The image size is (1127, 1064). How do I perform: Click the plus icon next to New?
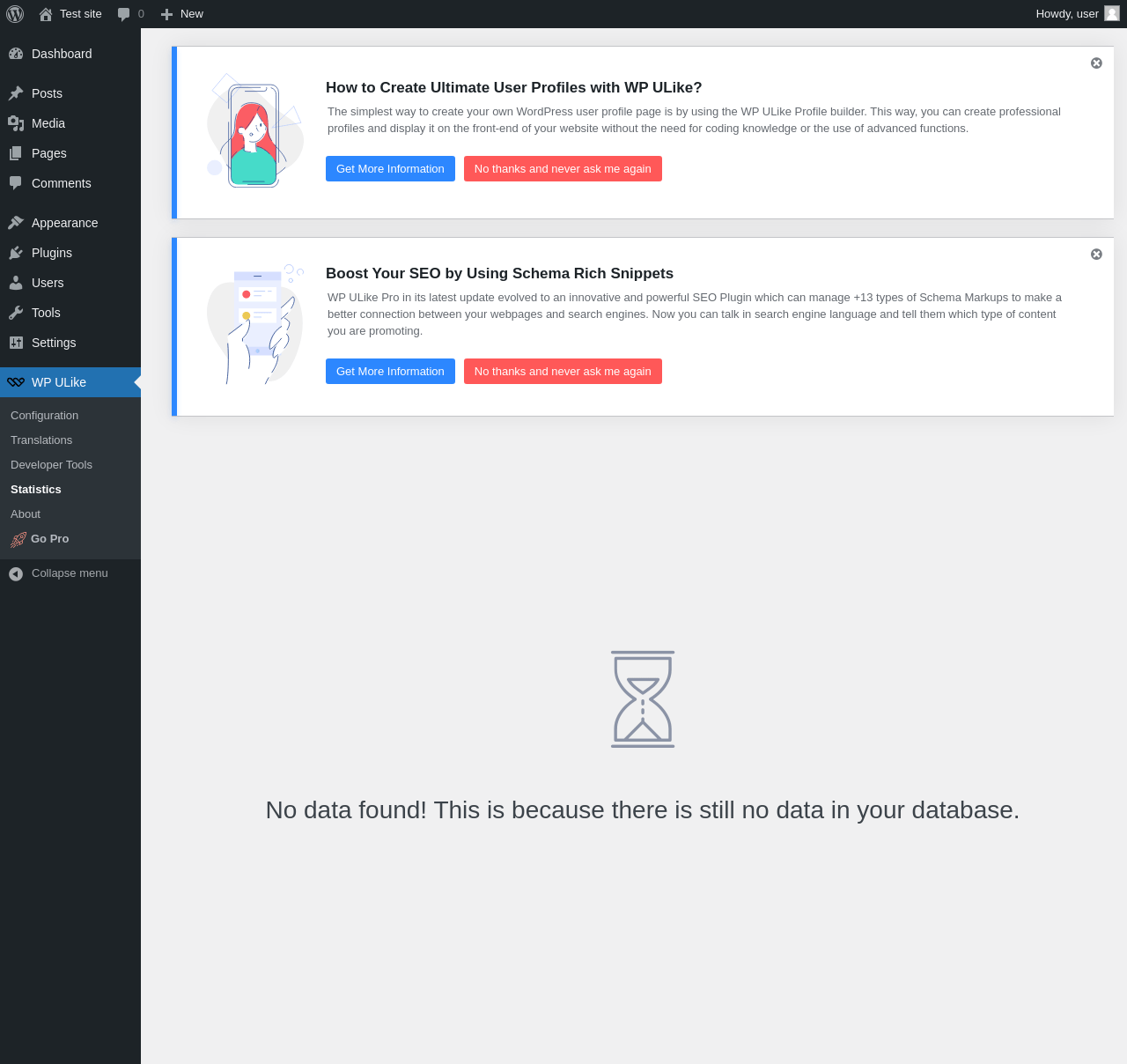click(x=166, y=14)
